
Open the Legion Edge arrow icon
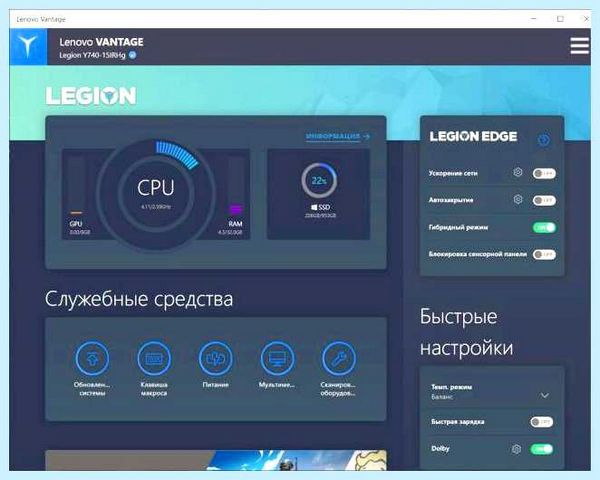544,140
